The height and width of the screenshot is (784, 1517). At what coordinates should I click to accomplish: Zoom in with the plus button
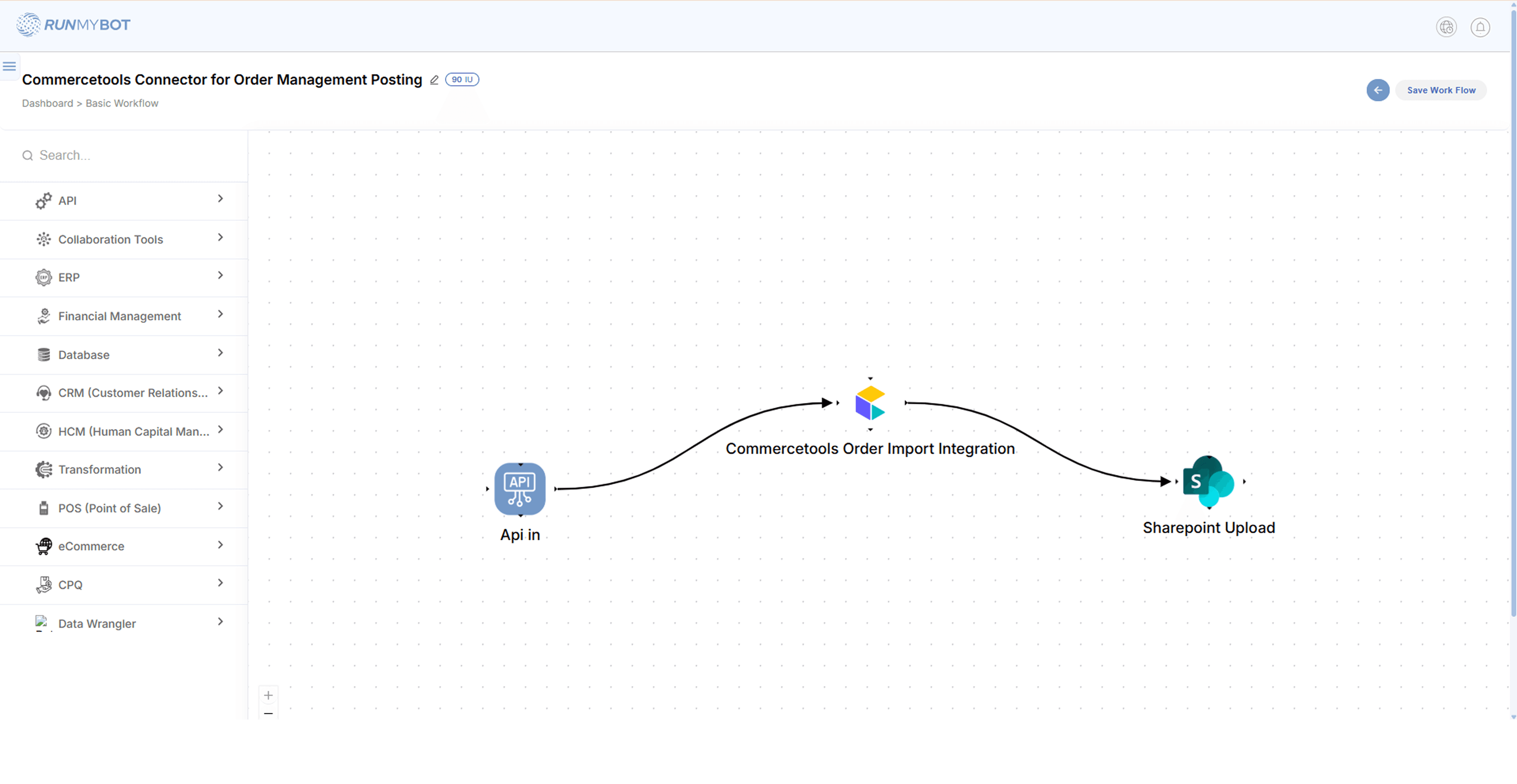pos(268,696)
